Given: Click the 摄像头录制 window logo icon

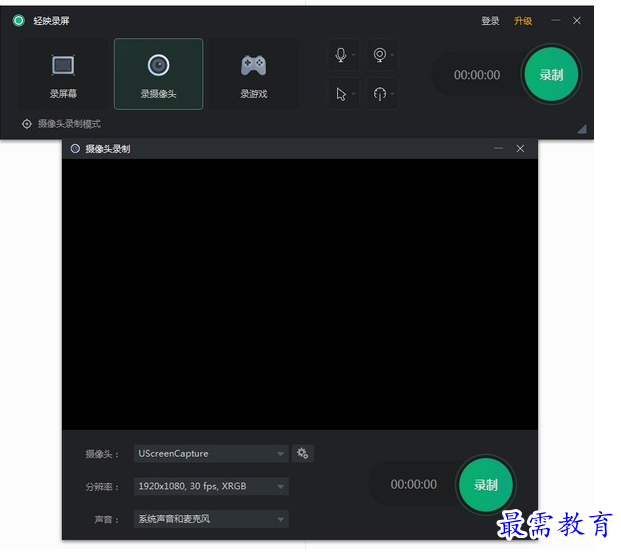Looking at the screenshot, I should (75, 149).
